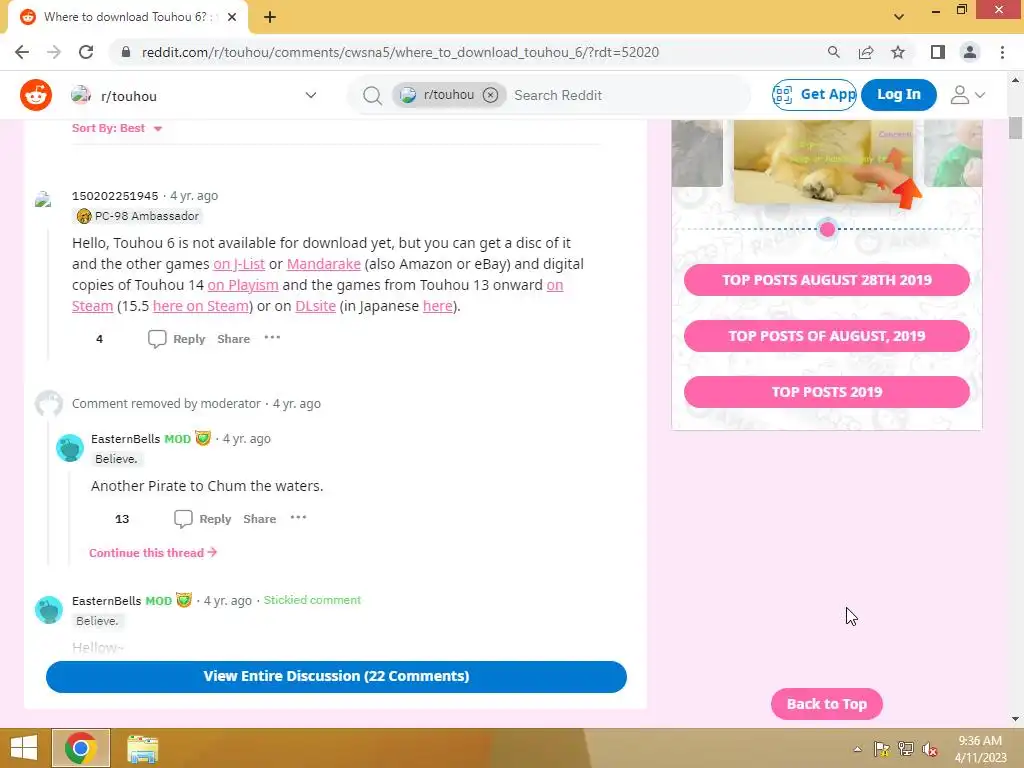The height and width of the screenshot is (768, 1024).
Task: Click username 150202251945
Action: [115, 196]
